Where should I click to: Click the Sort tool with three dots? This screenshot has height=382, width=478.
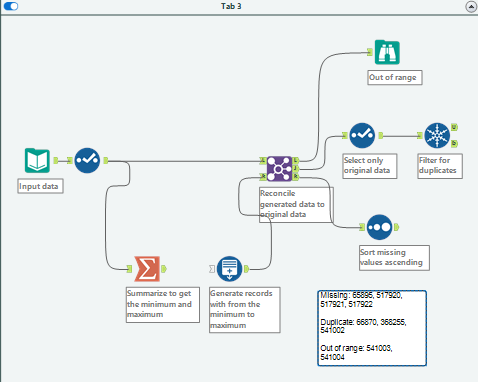click(x=379, y=227)
